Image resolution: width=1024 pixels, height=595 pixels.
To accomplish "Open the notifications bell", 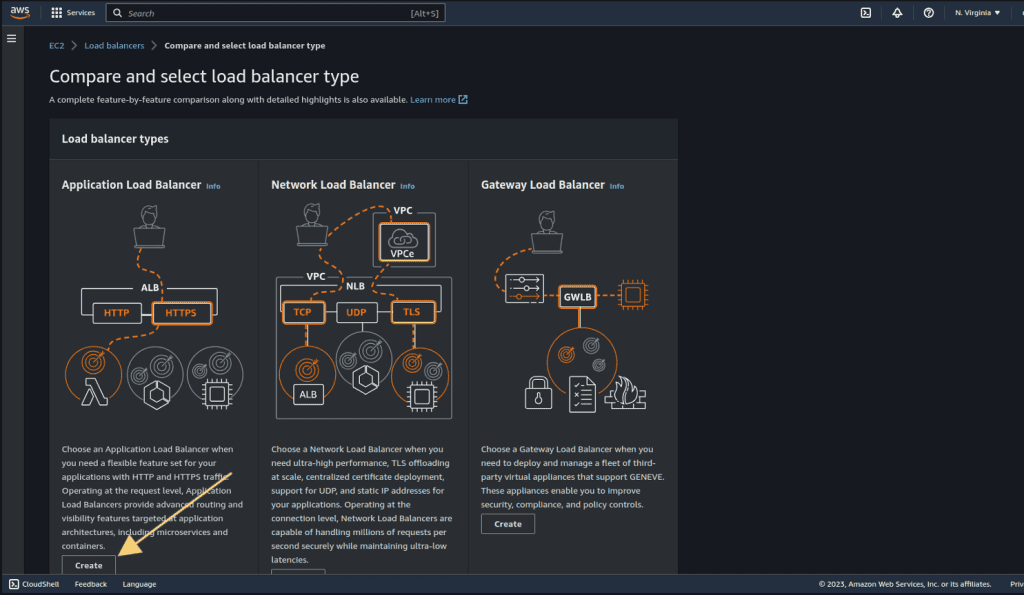I will click(897, 13).
